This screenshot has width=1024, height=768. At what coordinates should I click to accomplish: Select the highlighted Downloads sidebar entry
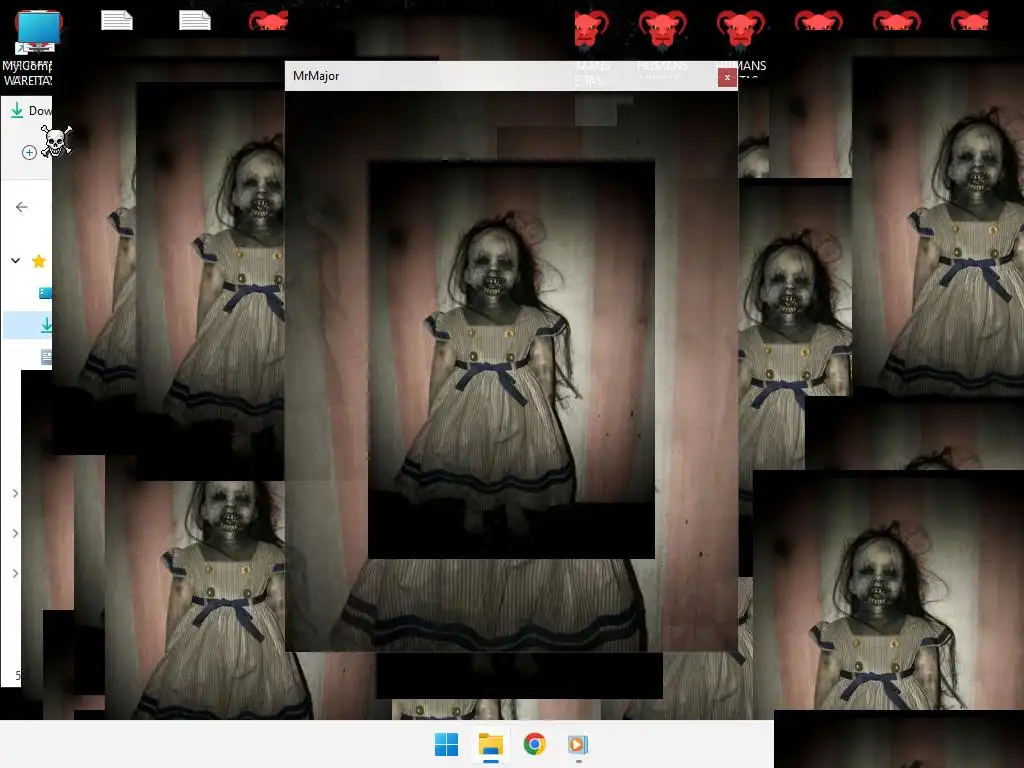(28, 325)
